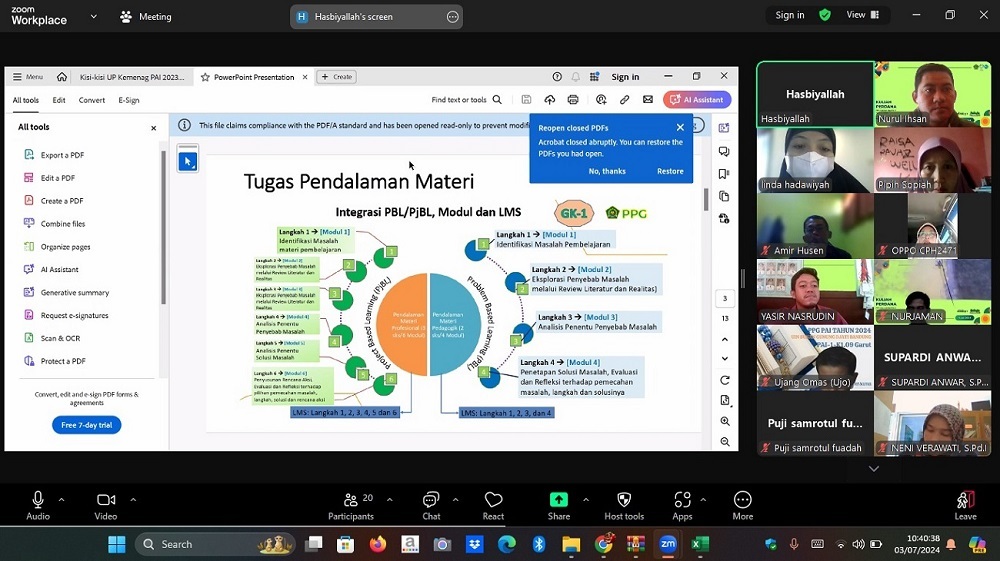Print the PDF document

[573, 99]
